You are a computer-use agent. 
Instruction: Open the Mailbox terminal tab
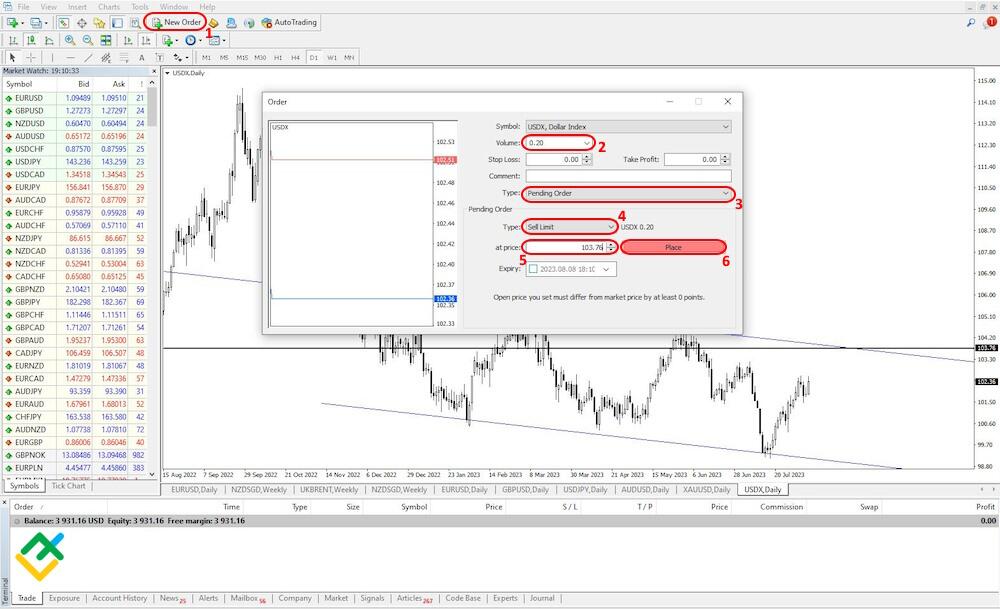click(247, 598)
